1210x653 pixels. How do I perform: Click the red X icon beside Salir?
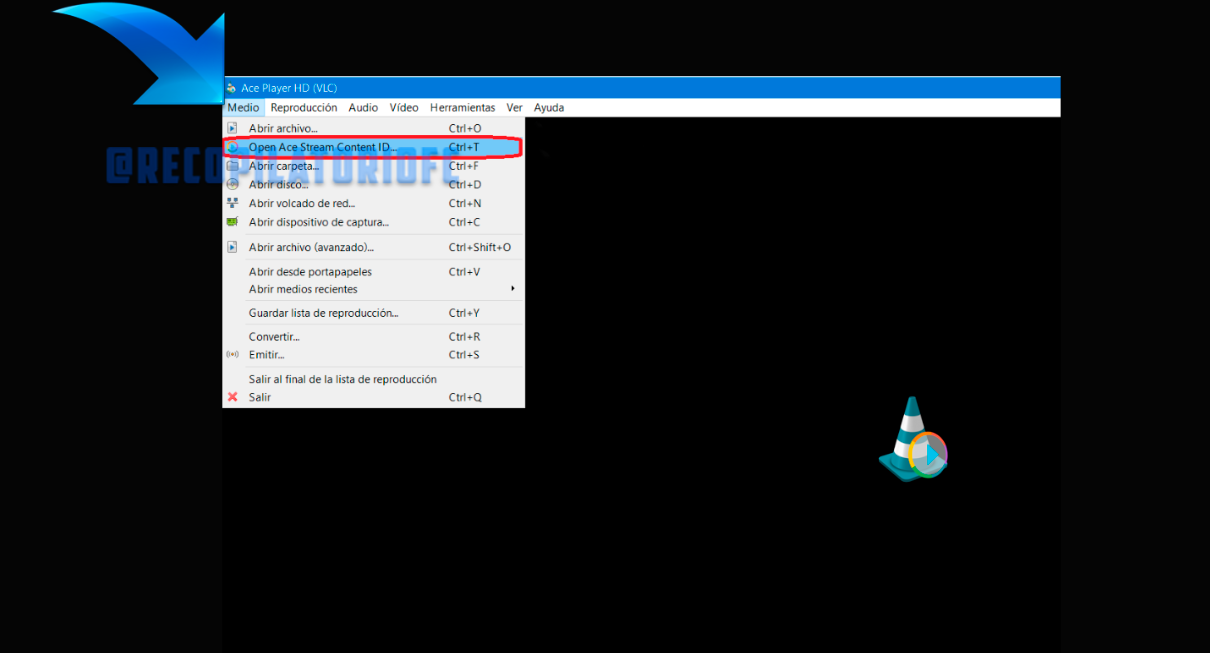[x=233, y=397]
